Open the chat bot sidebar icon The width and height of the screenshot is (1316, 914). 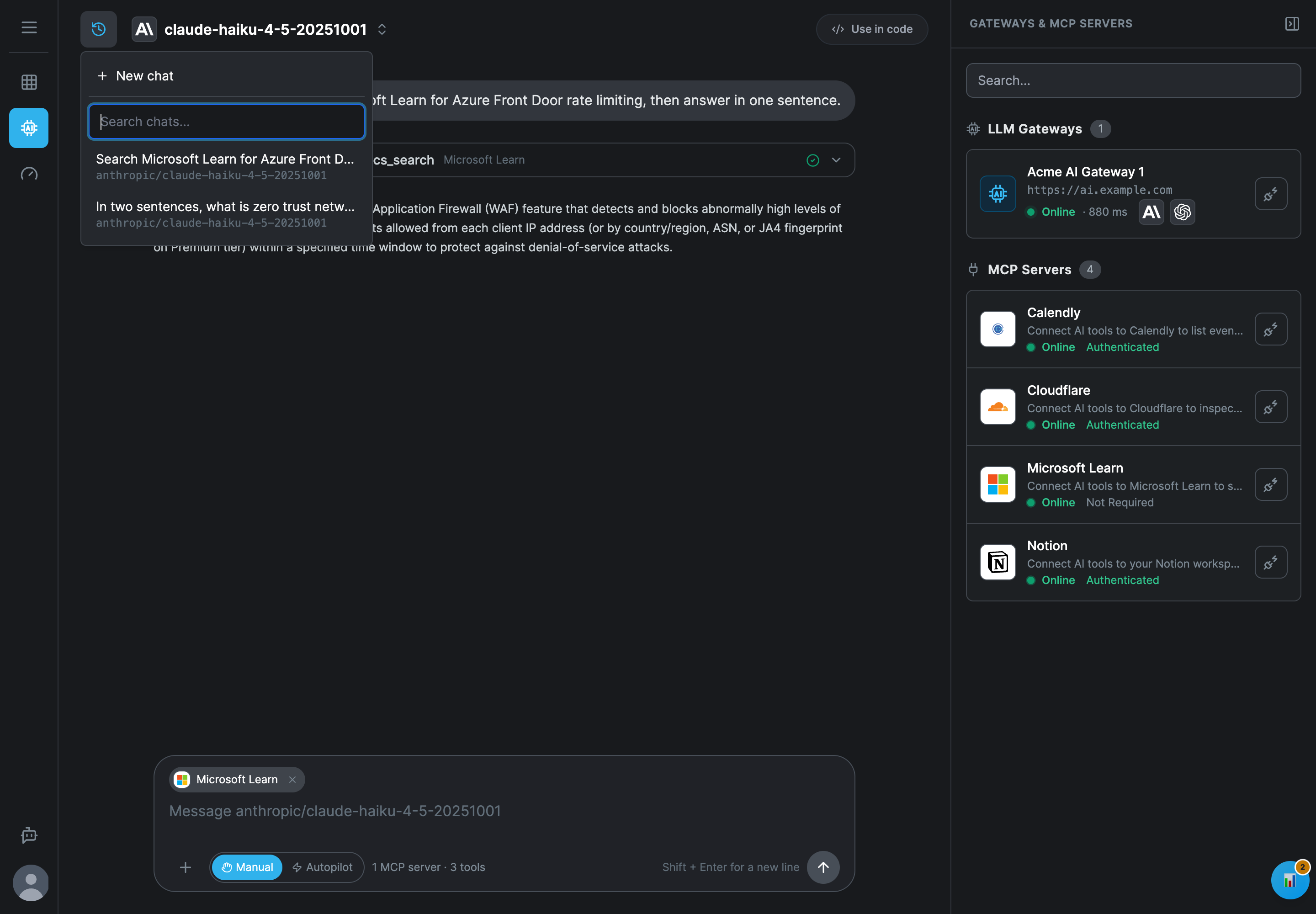(29, 835)
